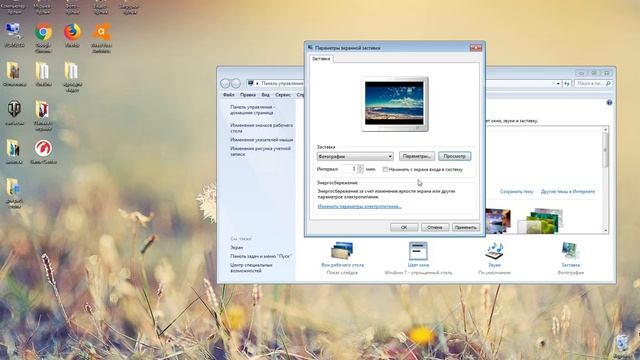Open the desktop folder directly above World of Tanks icon
Image resolution: width=640 pixels, height=360 pixels.
click(13, 71)
